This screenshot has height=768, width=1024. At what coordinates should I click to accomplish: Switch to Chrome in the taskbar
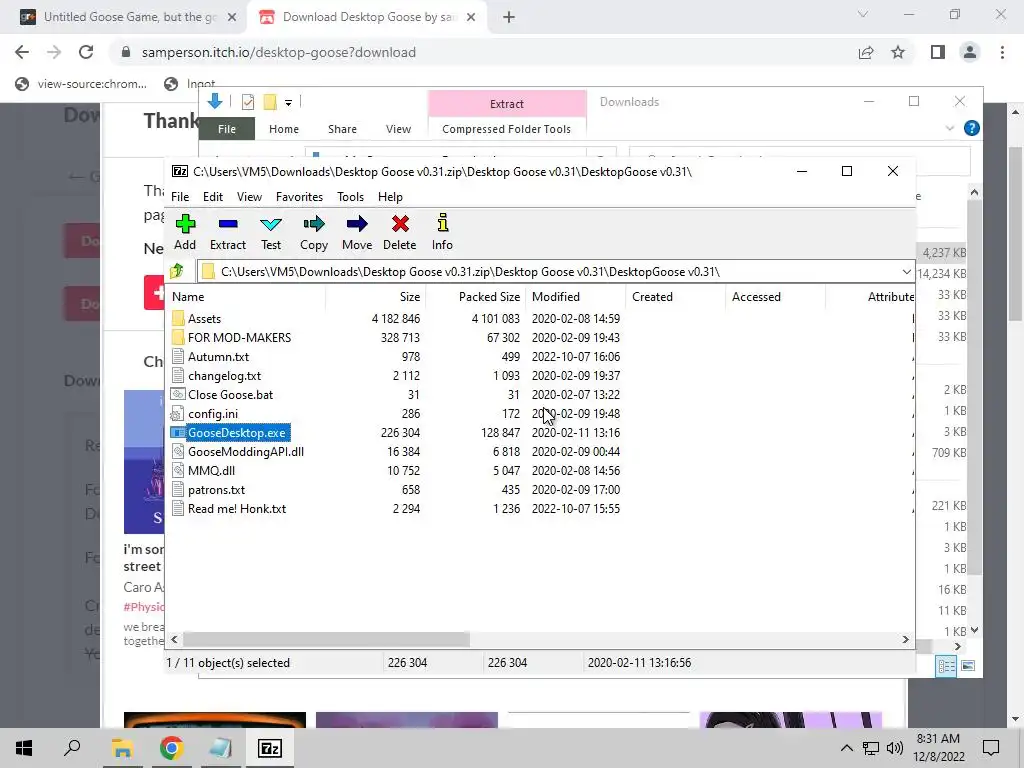(171, 748)
